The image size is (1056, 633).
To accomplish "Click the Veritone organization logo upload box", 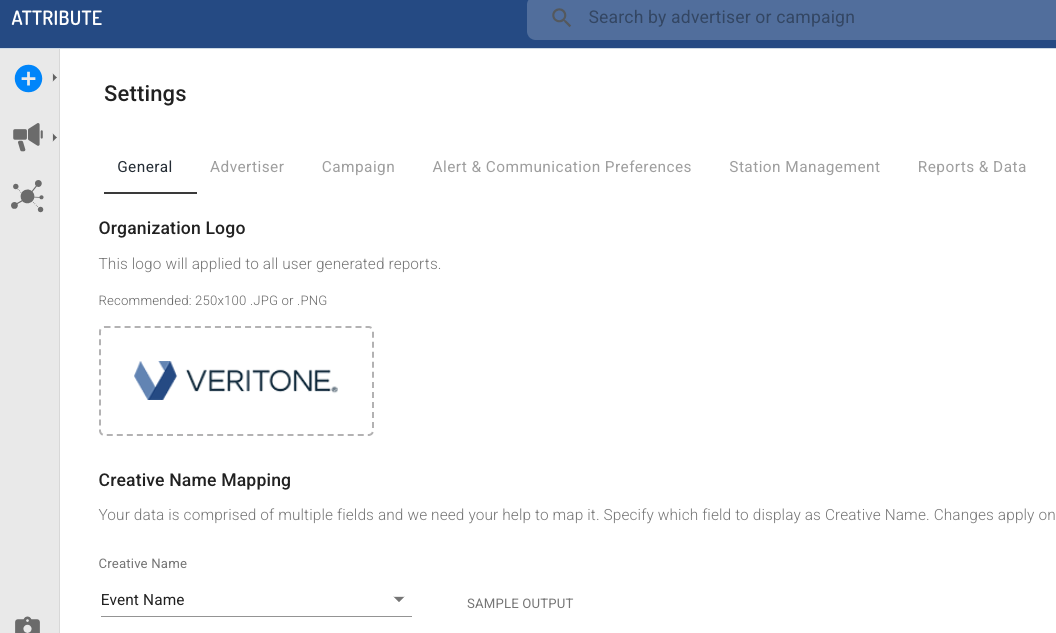I will click(236, 381).
